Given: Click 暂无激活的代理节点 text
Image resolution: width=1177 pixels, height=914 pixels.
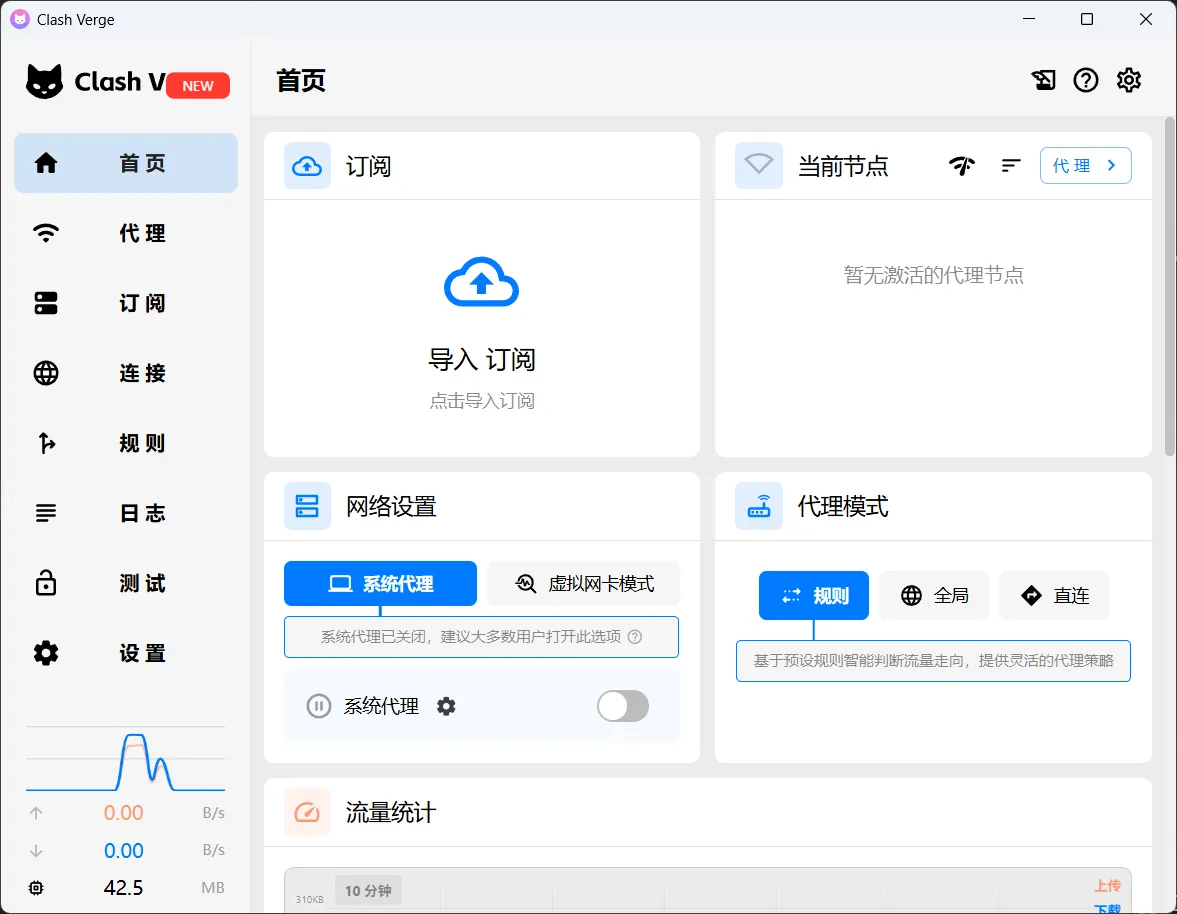Looking at the screenshot, I should pos(933,275).
